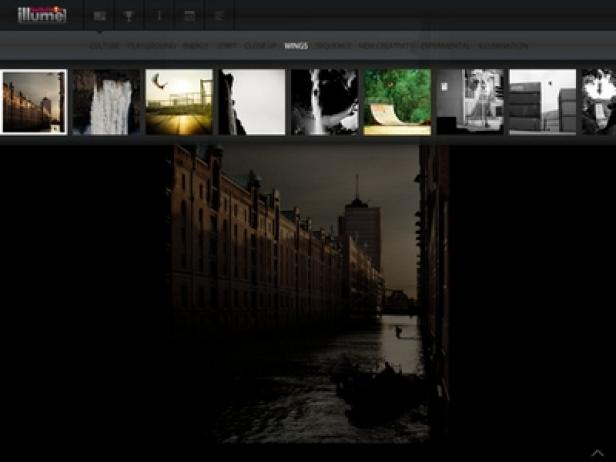Open the info icon section
The height and width of the screenshot is (462, 616).
coord(159,16)
